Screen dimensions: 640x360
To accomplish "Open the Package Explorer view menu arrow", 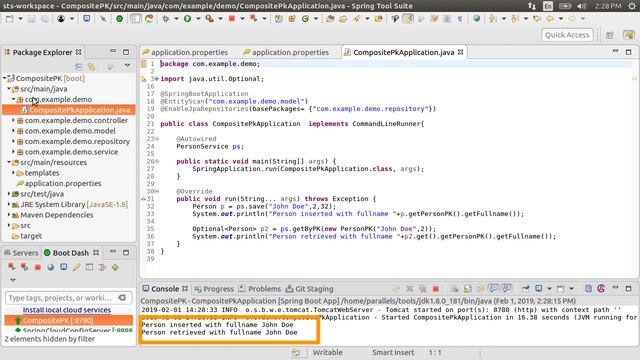I will point(127,66).
